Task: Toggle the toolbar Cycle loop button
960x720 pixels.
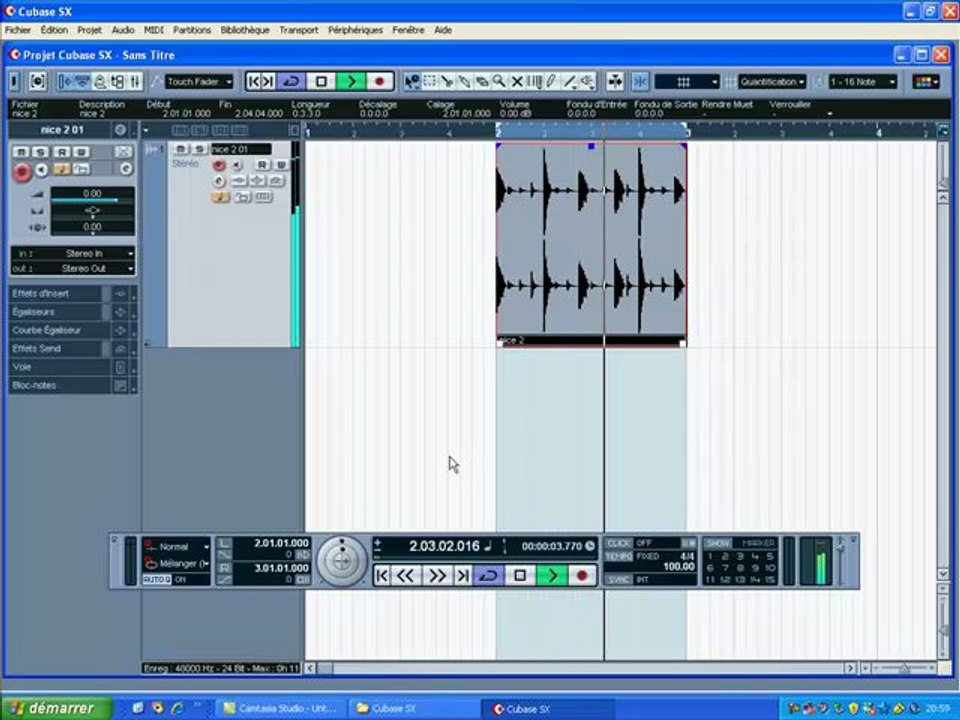Action: [x=292, y=81]
